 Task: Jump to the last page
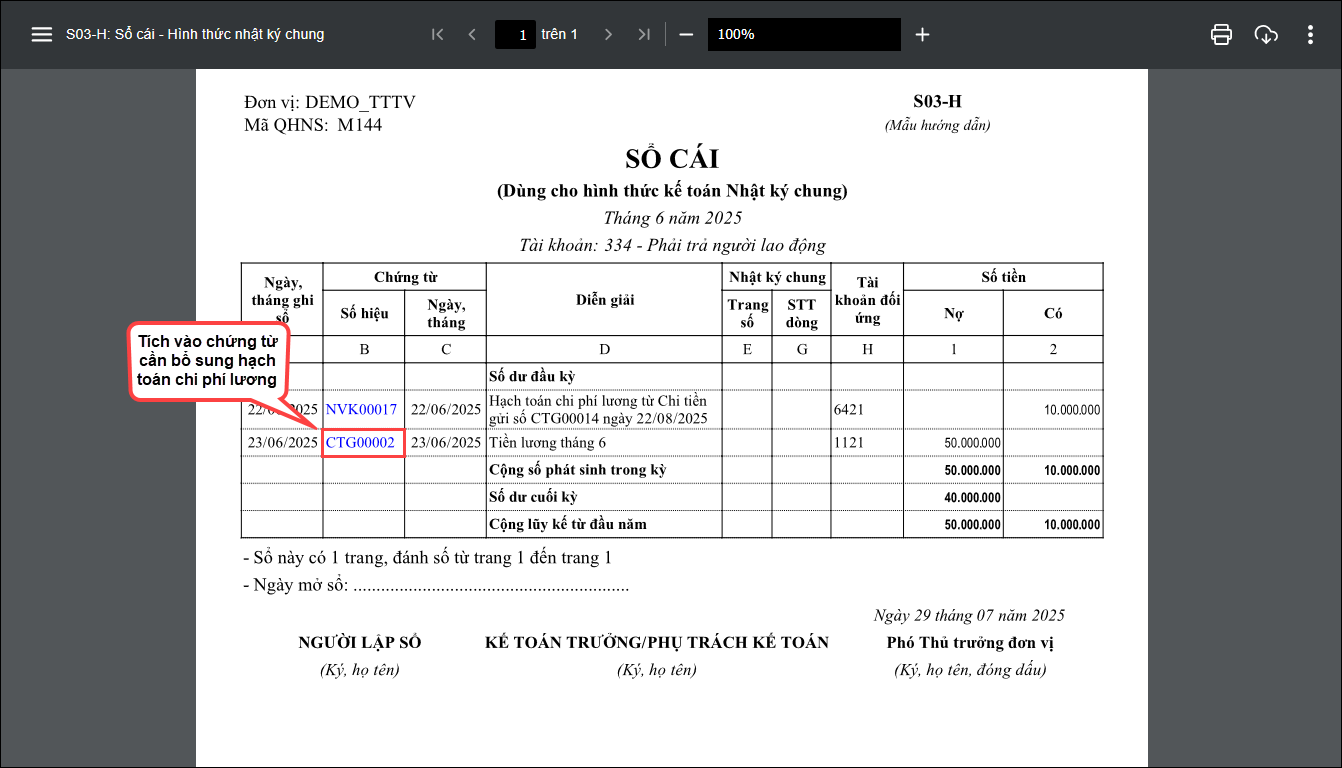pyautogui.click(x=644, y=34)
